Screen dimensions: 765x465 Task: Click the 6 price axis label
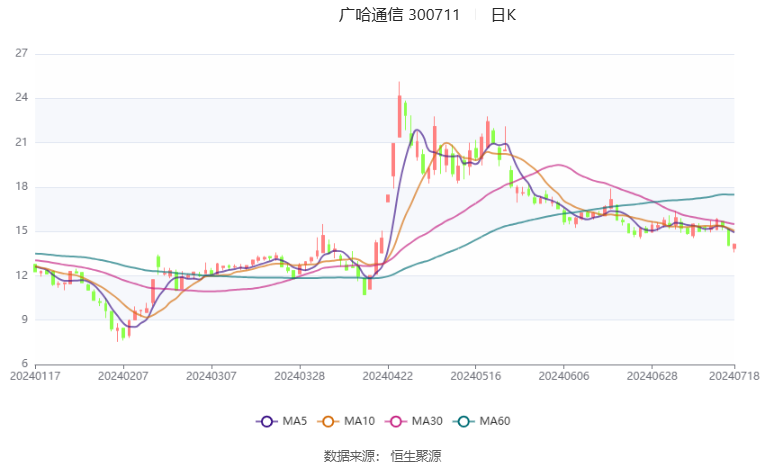pyautogui.click(x=24, y=364)
